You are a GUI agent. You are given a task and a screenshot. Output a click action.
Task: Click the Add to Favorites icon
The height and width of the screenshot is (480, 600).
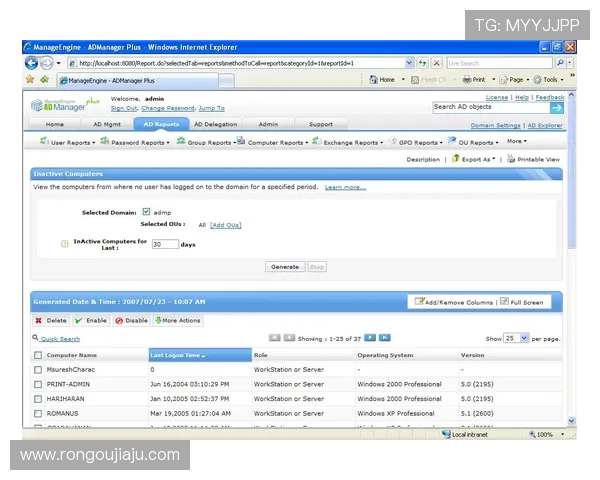pos(44,80)
